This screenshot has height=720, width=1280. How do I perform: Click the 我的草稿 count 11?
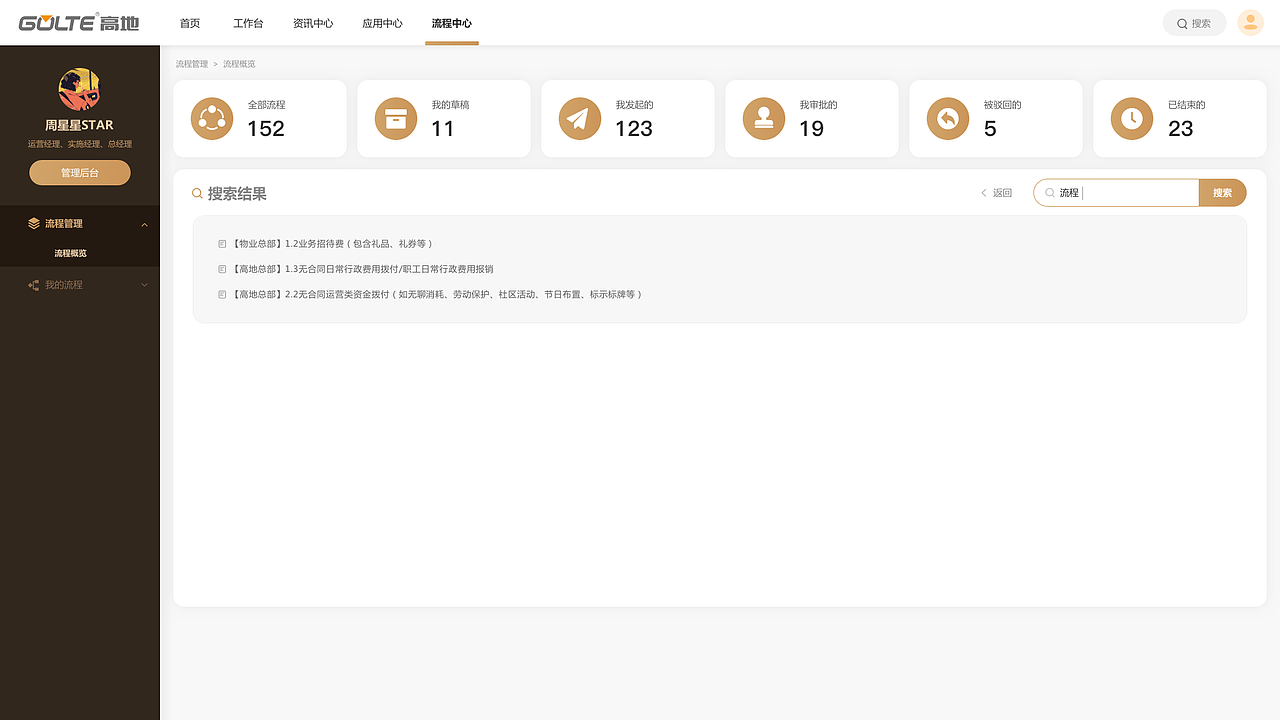coord(443,129)
